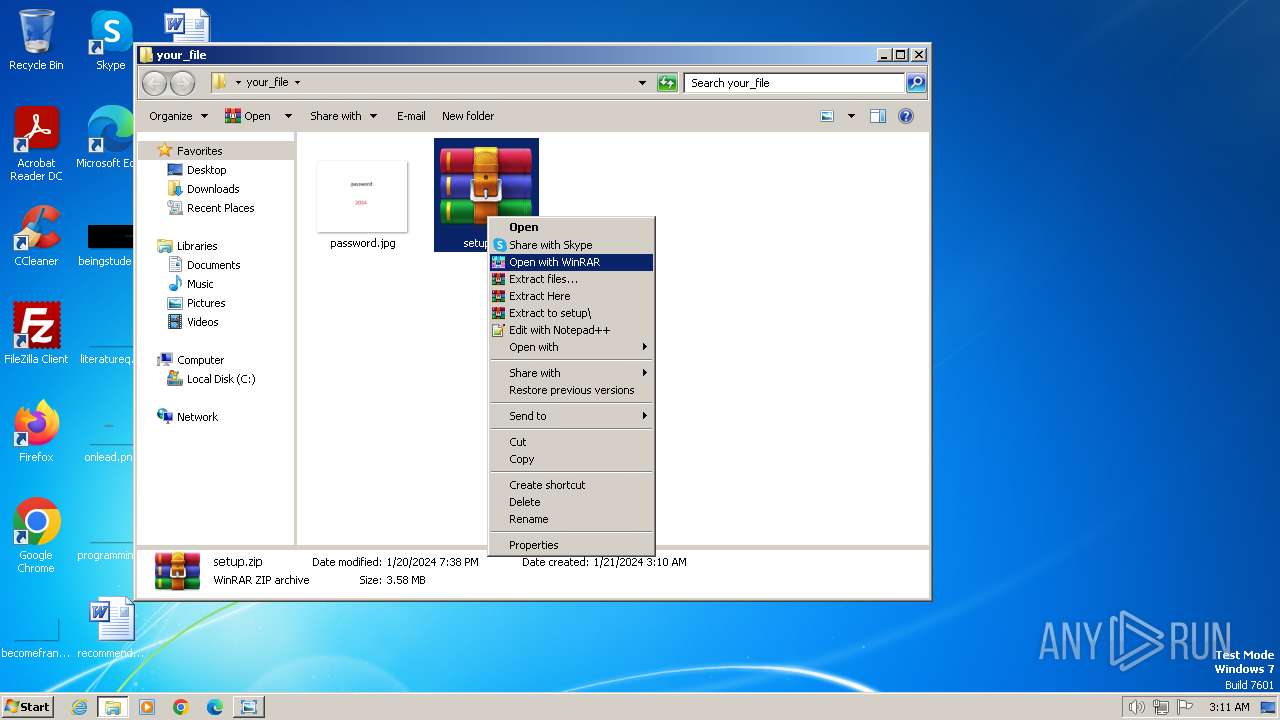Open the Organize dropdown menu
This screenshot has height=720, width=1280.
178,116
